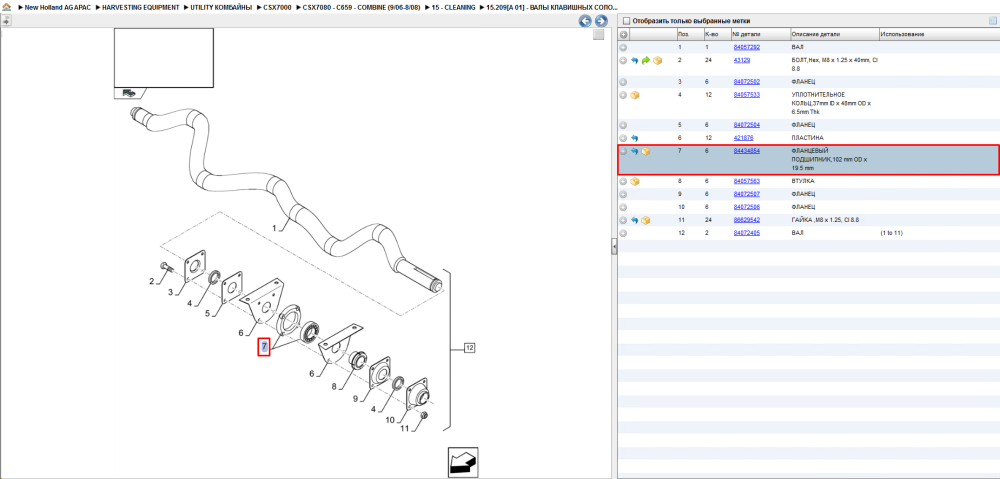The width and height of the screenshot is (1000, 479).
Task: Select callout 9 on the diagram
Action: (357, 399)
